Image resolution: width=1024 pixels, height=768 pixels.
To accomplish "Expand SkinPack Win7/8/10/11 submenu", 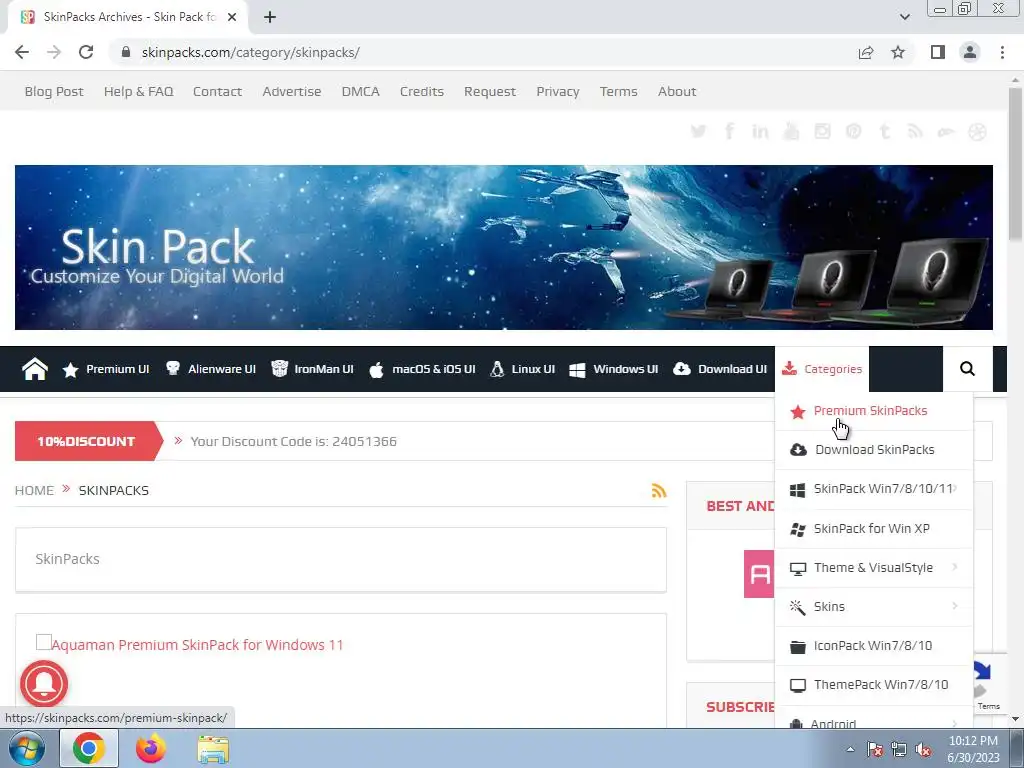I will pyautogui.click(x=874, y=489).
